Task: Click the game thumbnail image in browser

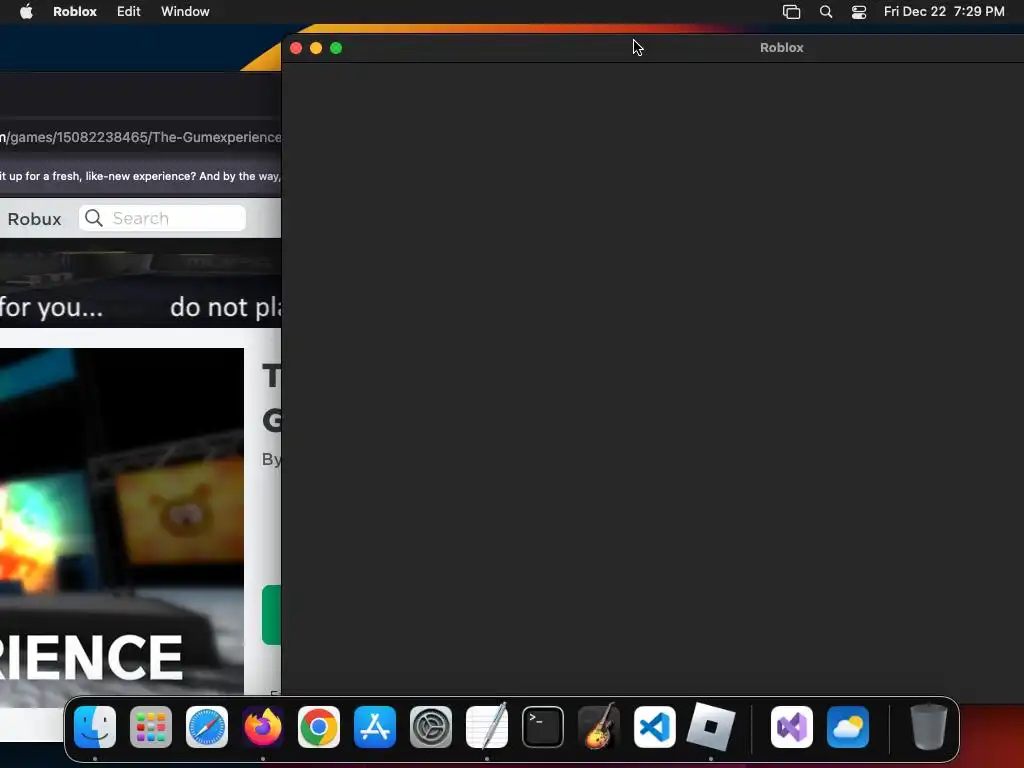Action: [121, 528]
